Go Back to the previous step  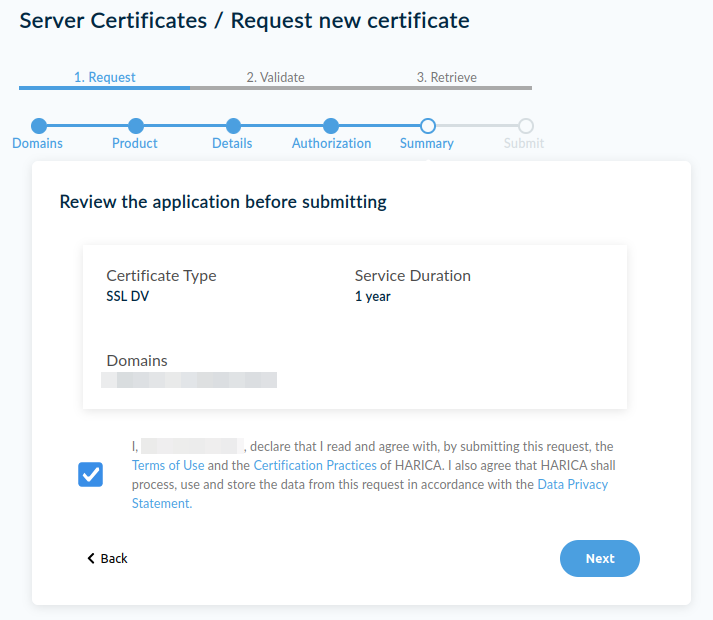click(107, 558)
